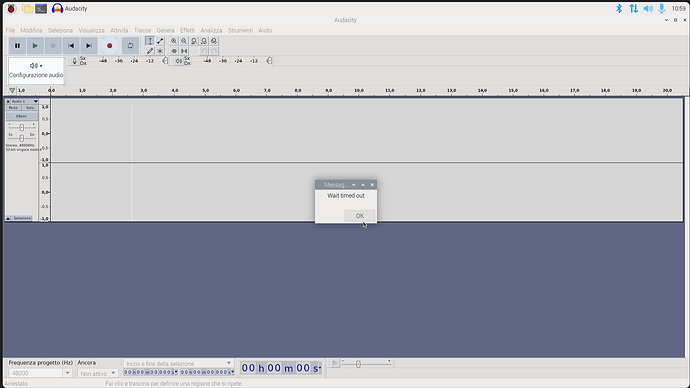The width and height of the screenshot is (690, 388).
Task: Open the Genera menu
Action: coord(165,30)
